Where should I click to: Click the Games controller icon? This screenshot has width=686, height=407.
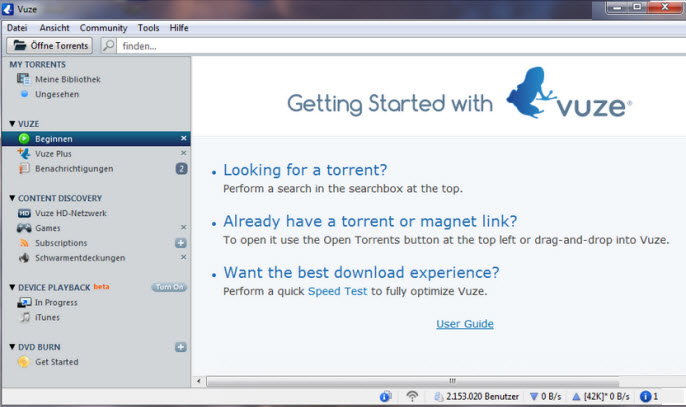(x=24, y=228)
